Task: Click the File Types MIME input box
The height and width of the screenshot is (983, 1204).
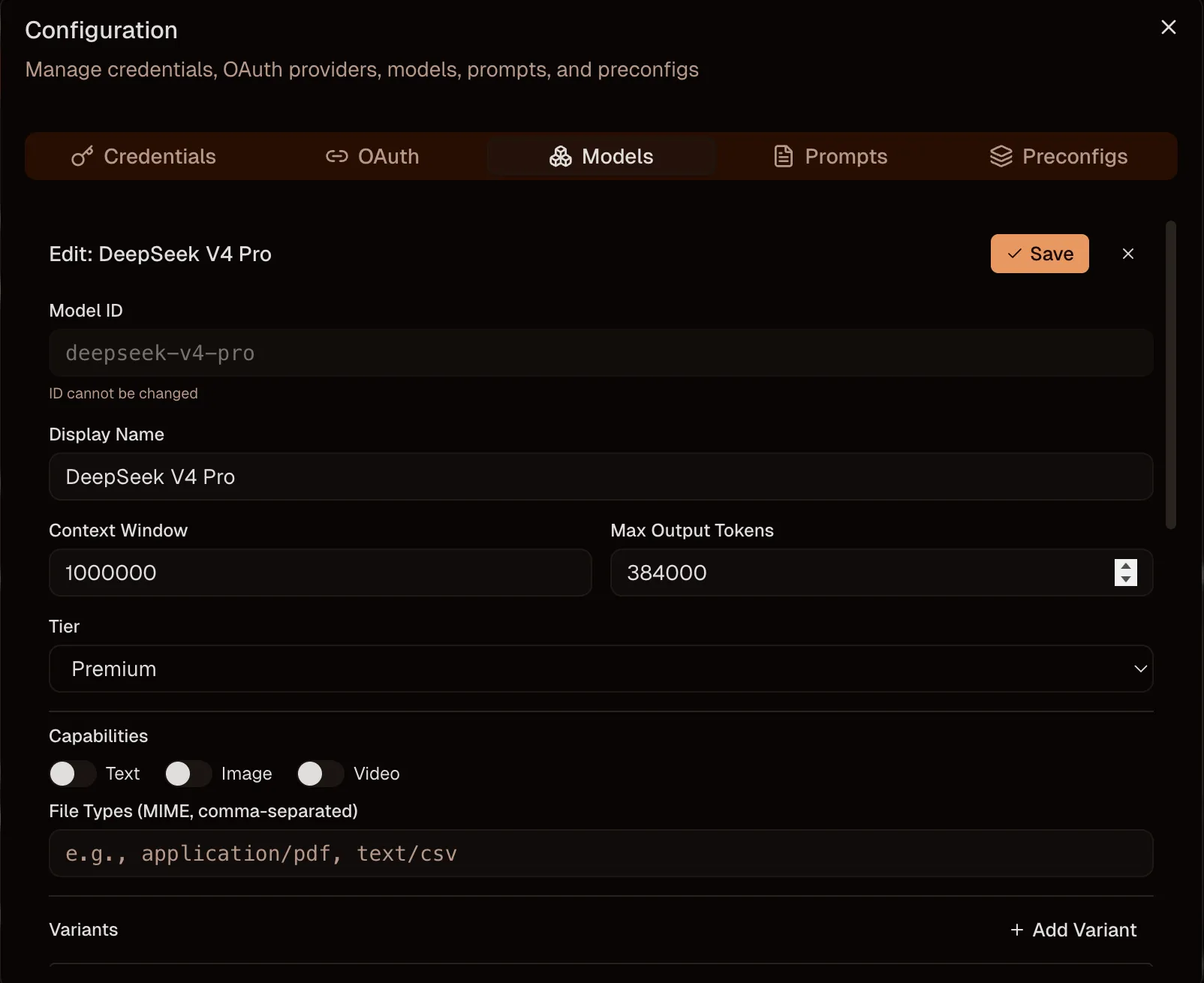Action: tap(600, 853)
